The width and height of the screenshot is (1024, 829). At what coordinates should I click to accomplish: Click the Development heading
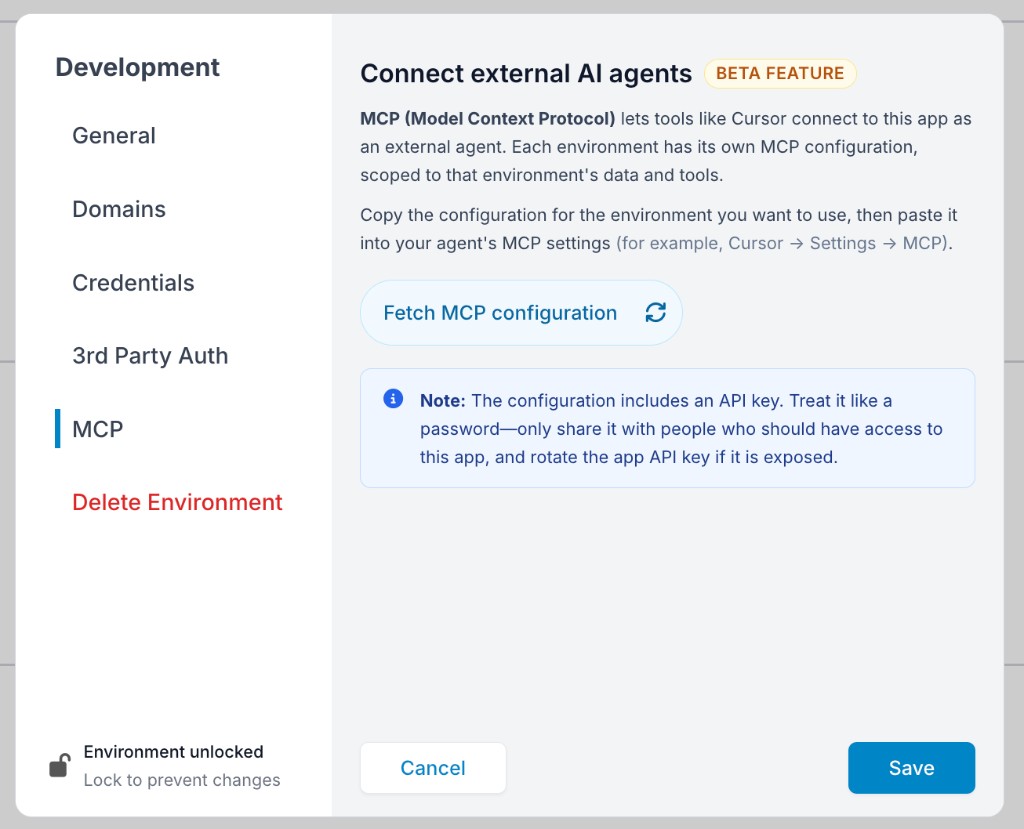[x=137, y=67]
